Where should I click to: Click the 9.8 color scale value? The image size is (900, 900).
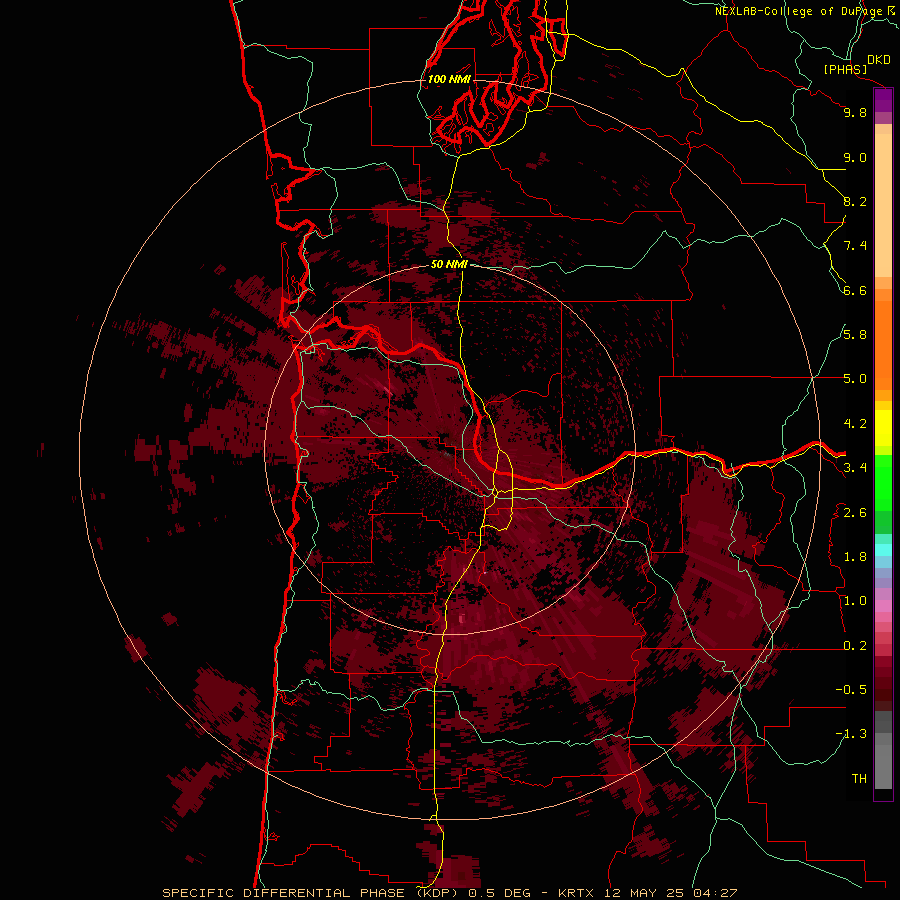[x=855, y=112]
